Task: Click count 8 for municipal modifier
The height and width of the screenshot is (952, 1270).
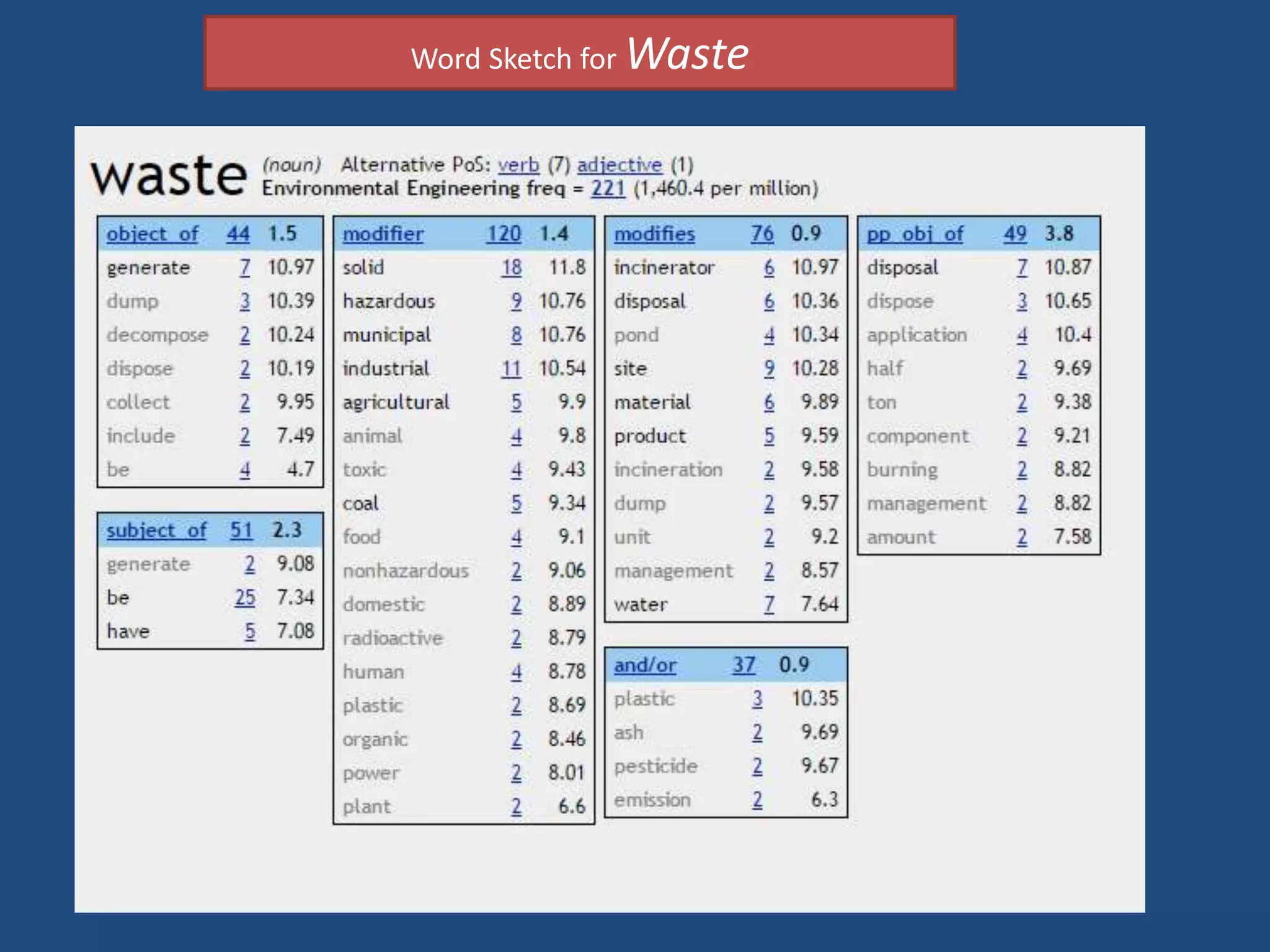Action: (517, 335)
